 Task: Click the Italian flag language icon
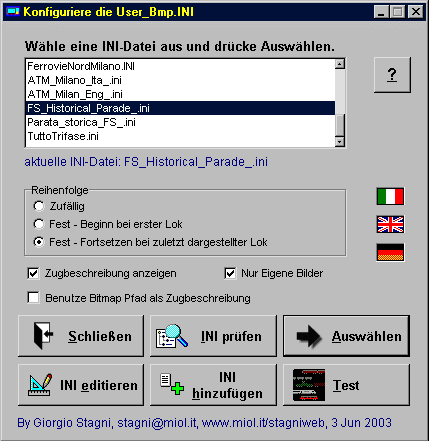(x=390, y=196)
